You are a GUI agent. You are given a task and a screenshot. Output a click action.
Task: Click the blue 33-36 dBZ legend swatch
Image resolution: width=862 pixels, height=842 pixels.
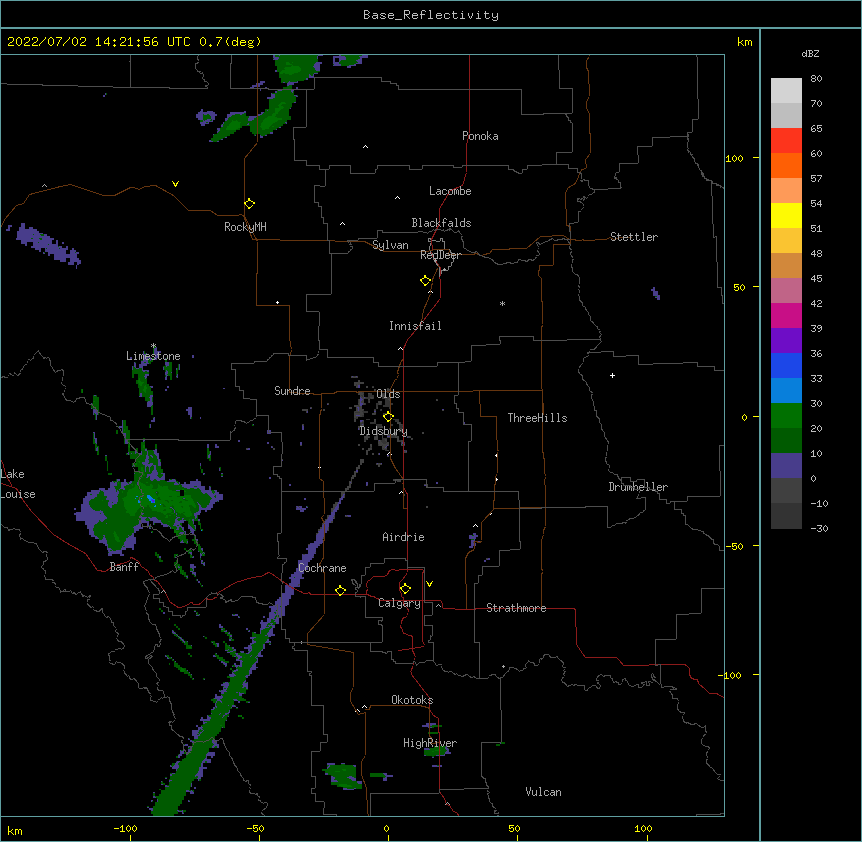pos(786,366)
